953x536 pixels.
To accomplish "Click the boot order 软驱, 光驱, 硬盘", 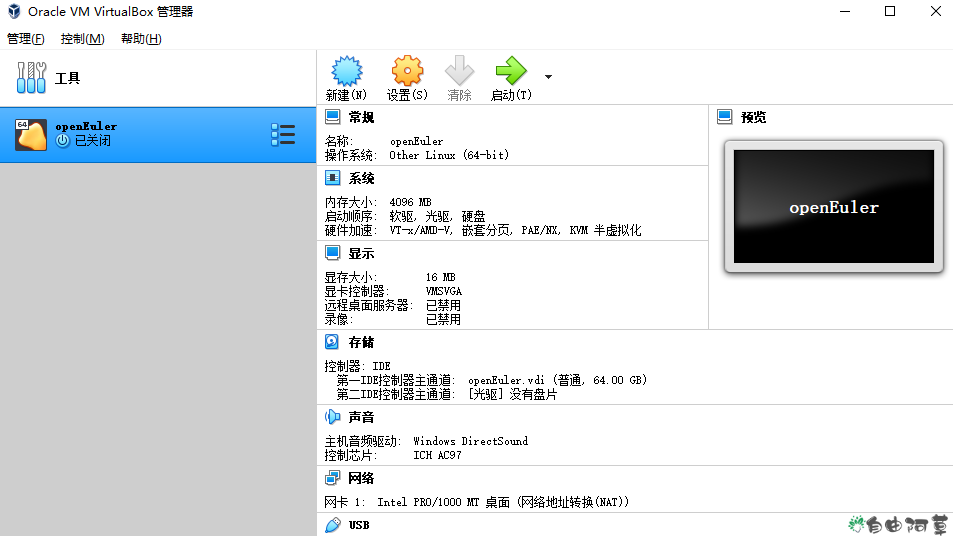I will [x=438, y=216].
